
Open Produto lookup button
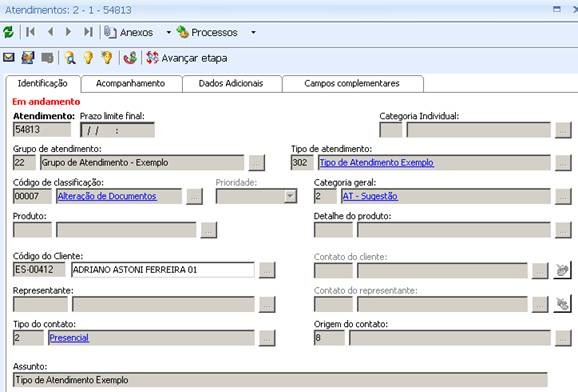(209, 230)
